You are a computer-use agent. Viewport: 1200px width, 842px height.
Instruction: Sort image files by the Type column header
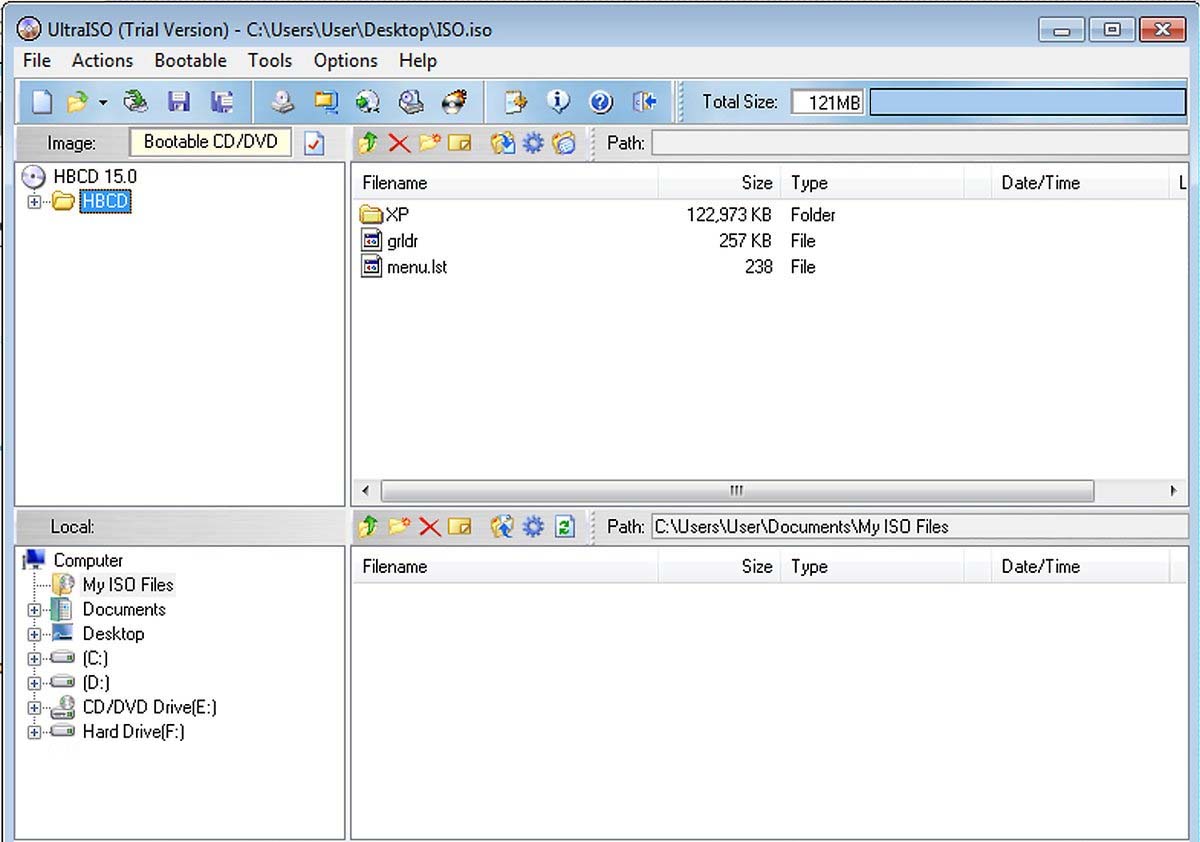[872, 183]
